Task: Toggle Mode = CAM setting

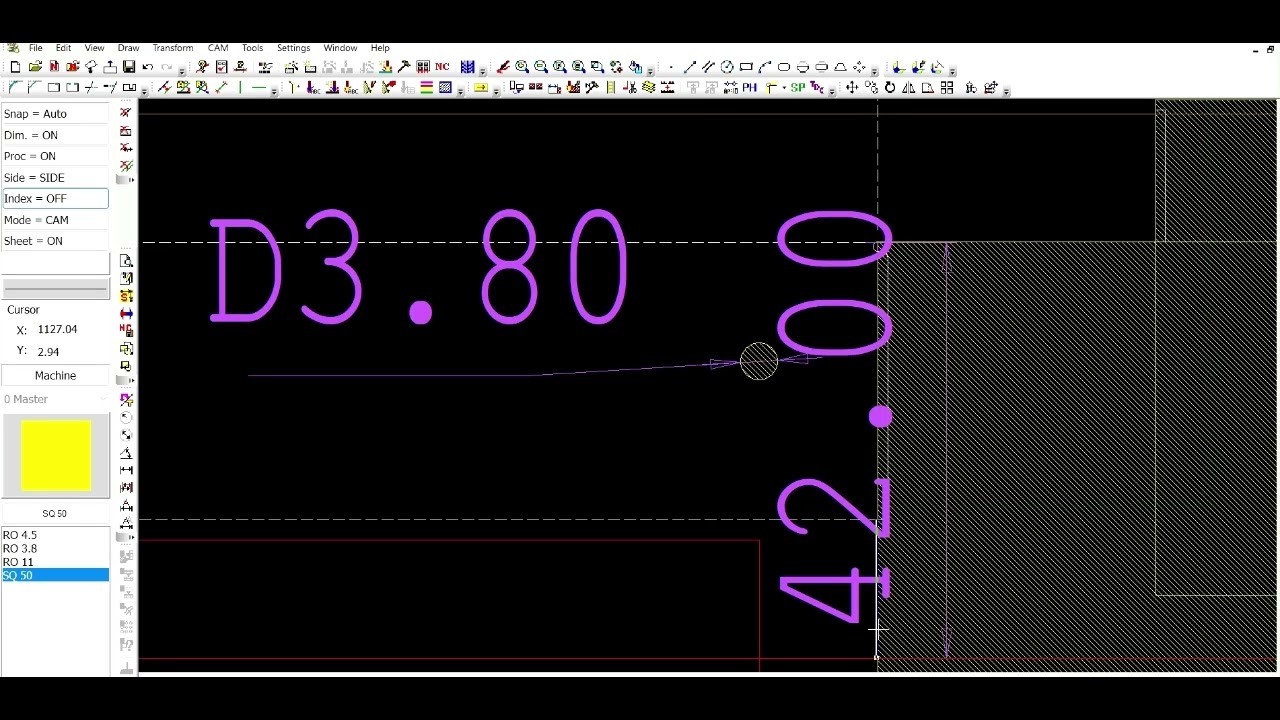Action: point(55,220)
